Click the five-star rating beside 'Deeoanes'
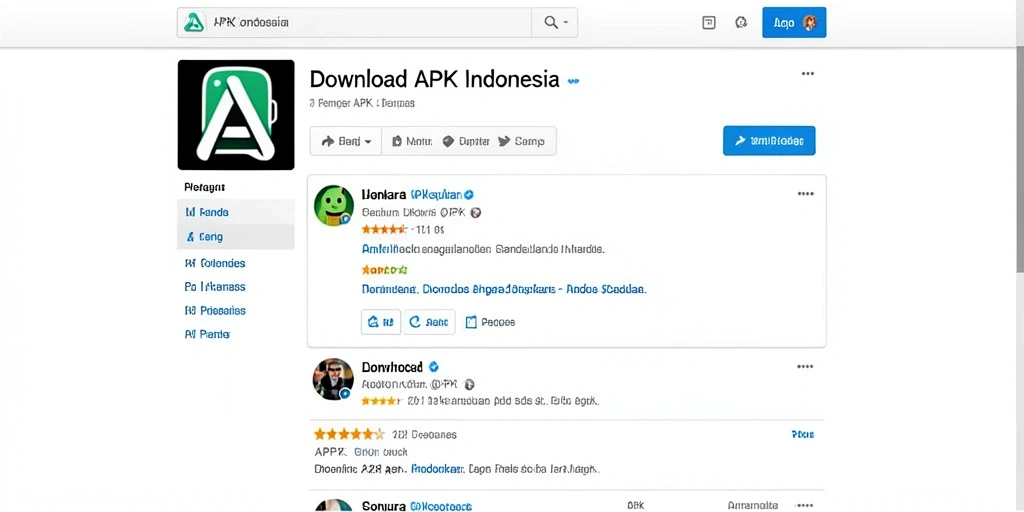This screenshot has width=1024, height=512. coord(349,434)
